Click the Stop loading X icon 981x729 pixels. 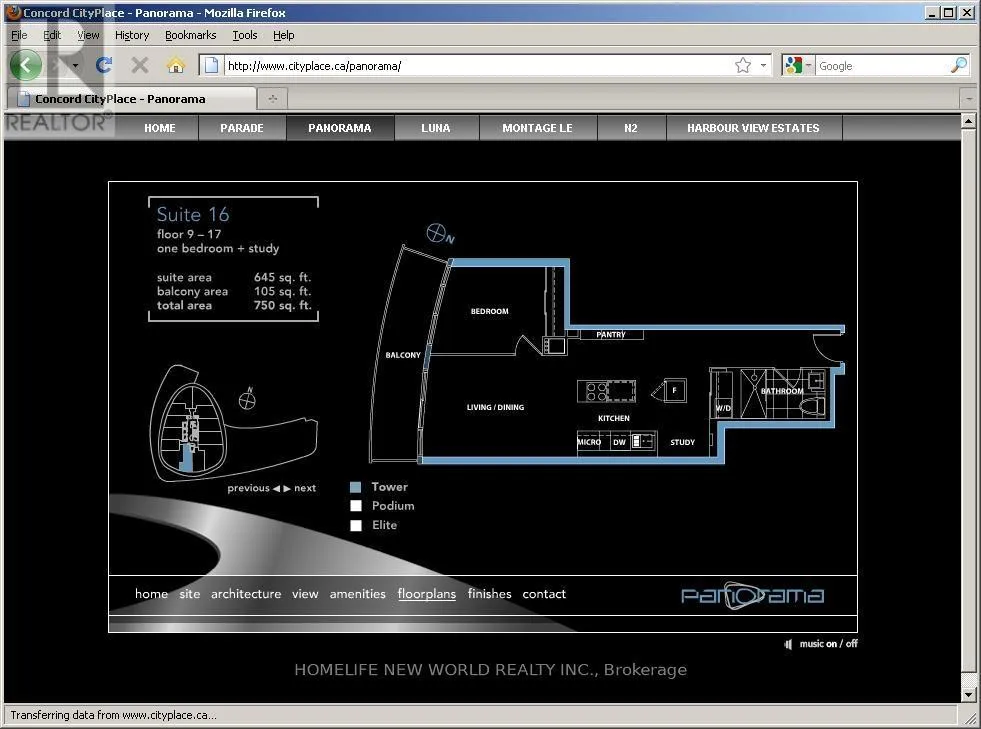tap(140, 66)
